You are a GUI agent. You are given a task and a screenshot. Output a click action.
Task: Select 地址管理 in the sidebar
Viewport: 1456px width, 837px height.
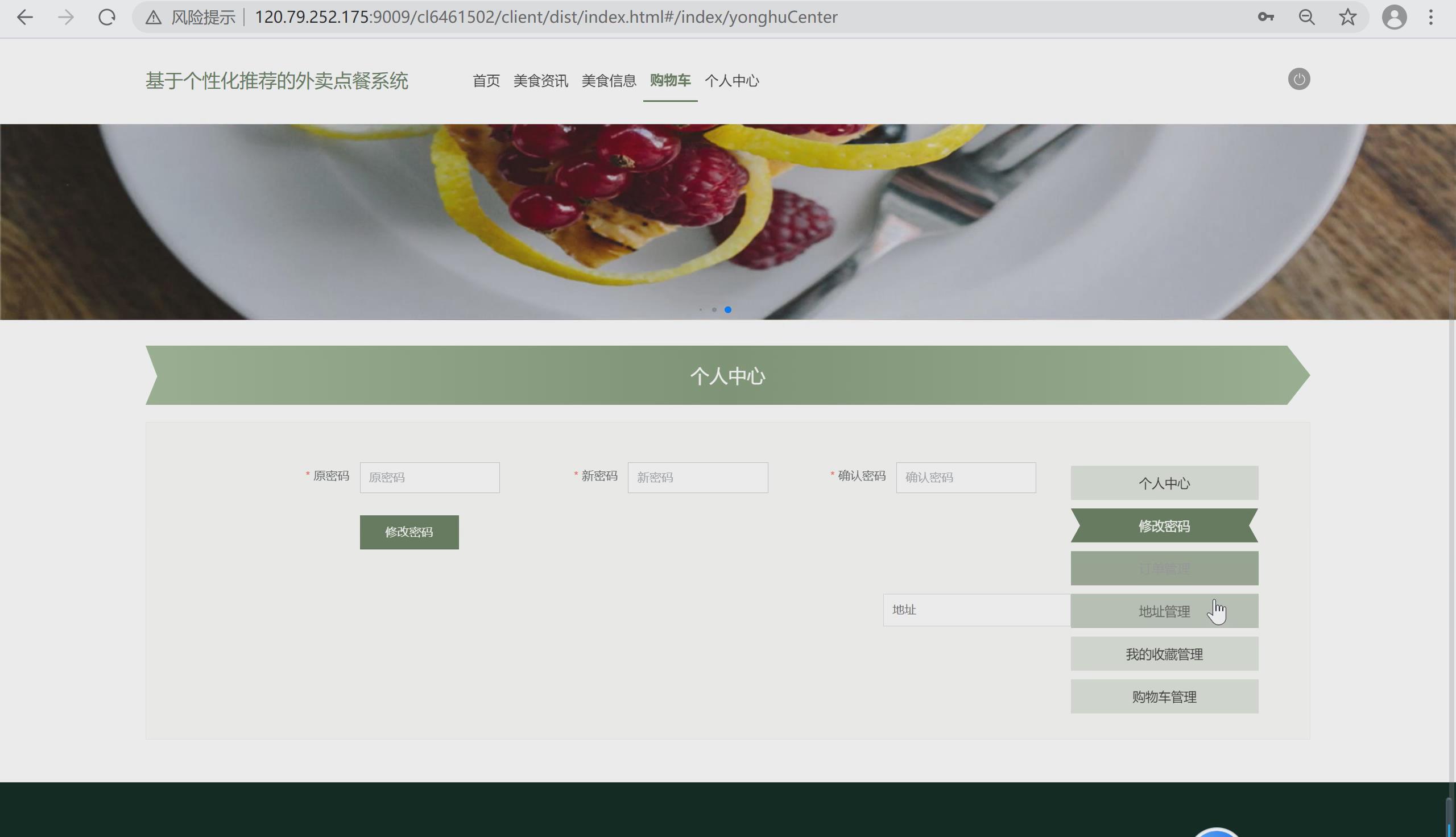click(x=1164, y=611)
